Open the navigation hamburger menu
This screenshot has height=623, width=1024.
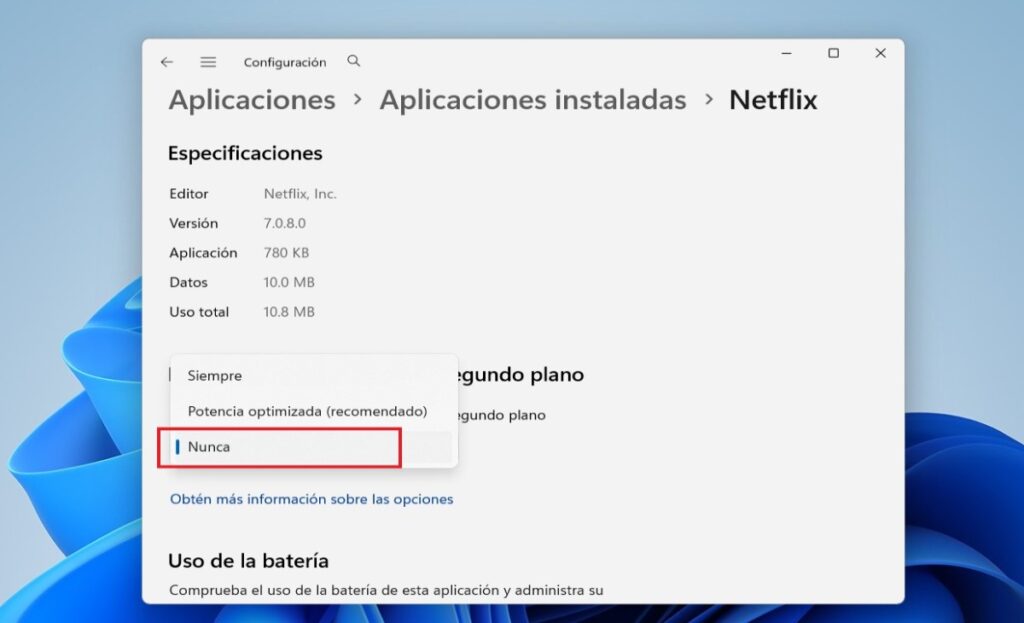pyautogui.click(x=208, y=61)
